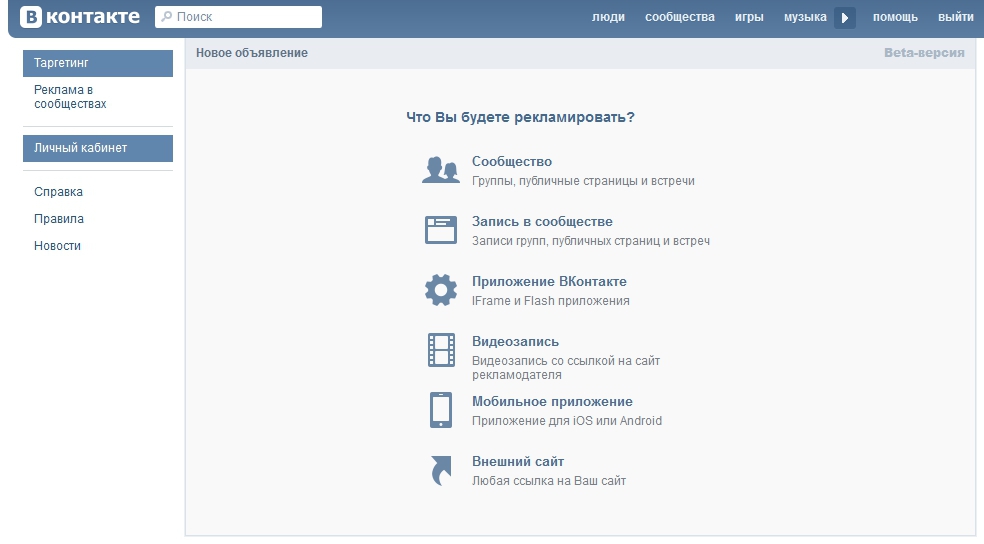Click the two-people Community icon
This screenshot has height=544, width=984.
(441, 171)
